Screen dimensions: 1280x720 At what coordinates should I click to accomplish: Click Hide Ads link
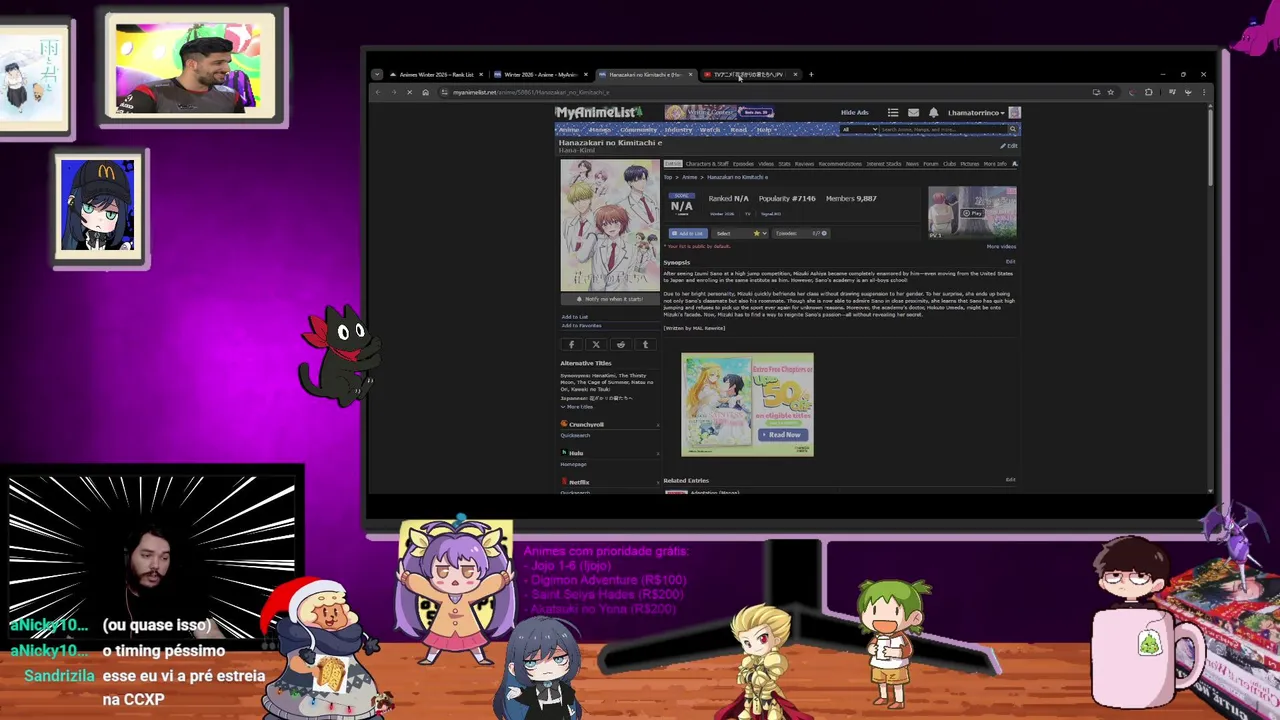(854, 112)
